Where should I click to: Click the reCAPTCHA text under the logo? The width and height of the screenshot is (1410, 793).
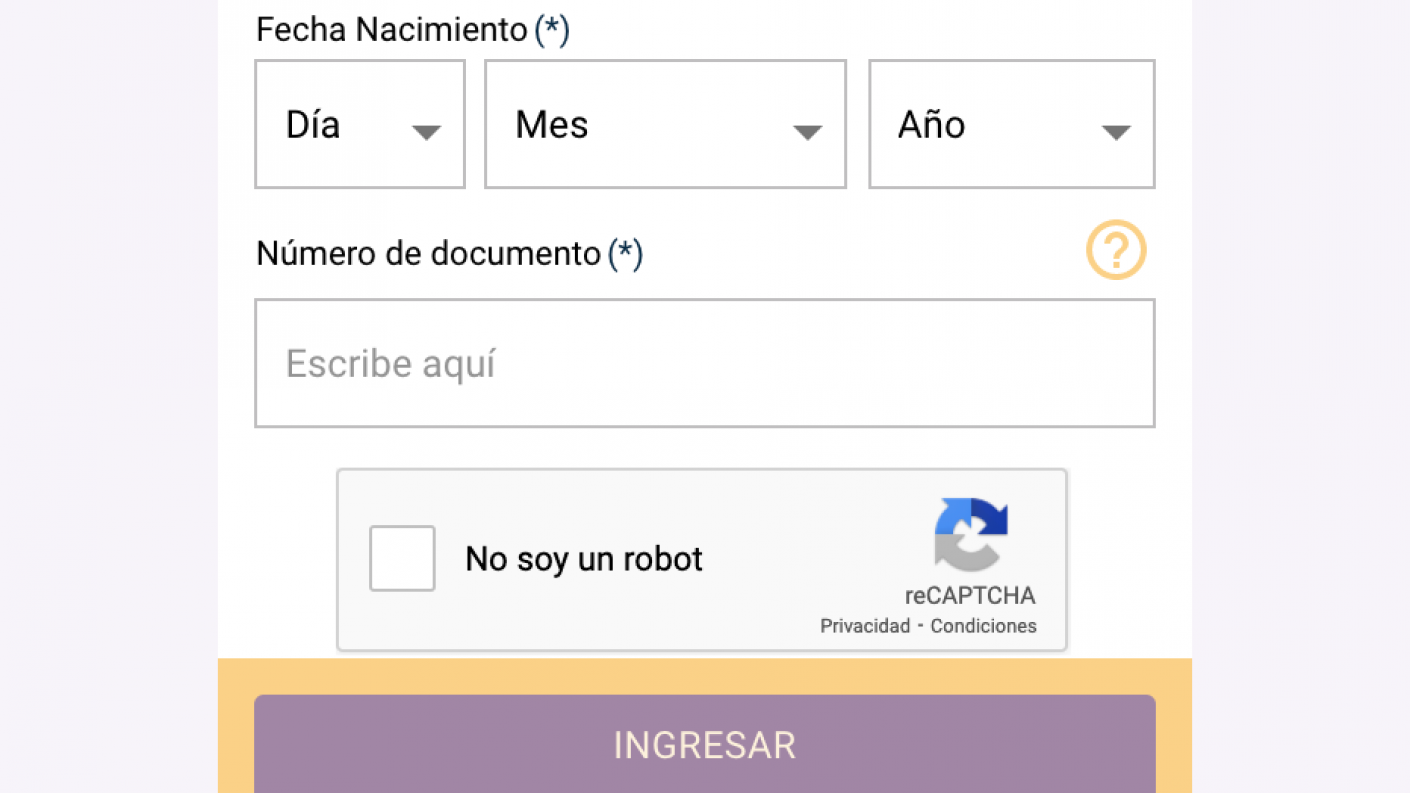point(970,596)
